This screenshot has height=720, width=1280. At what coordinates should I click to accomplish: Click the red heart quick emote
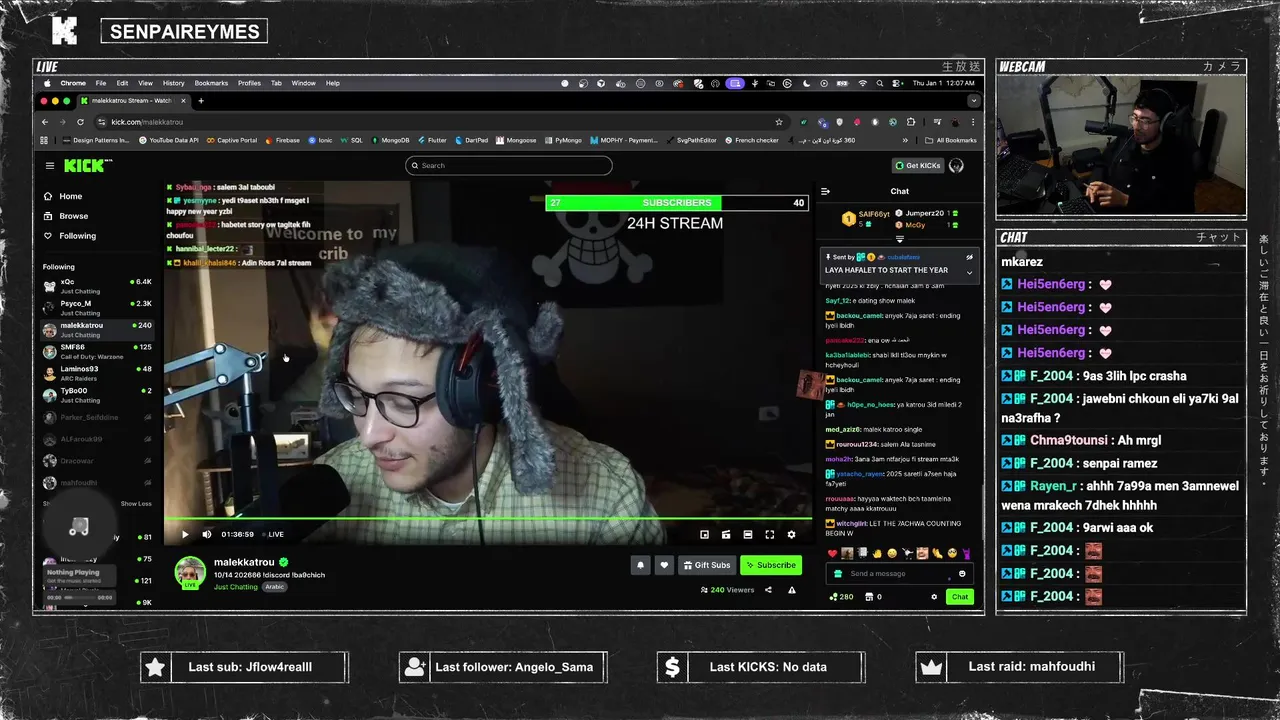click(832, 553)
